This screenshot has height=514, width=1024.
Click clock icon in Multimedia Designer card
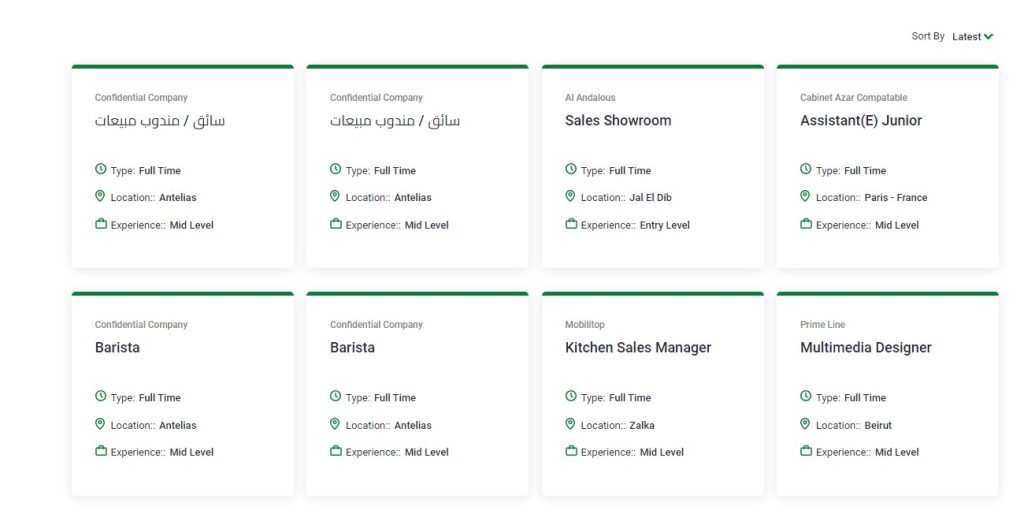(806, 397)
